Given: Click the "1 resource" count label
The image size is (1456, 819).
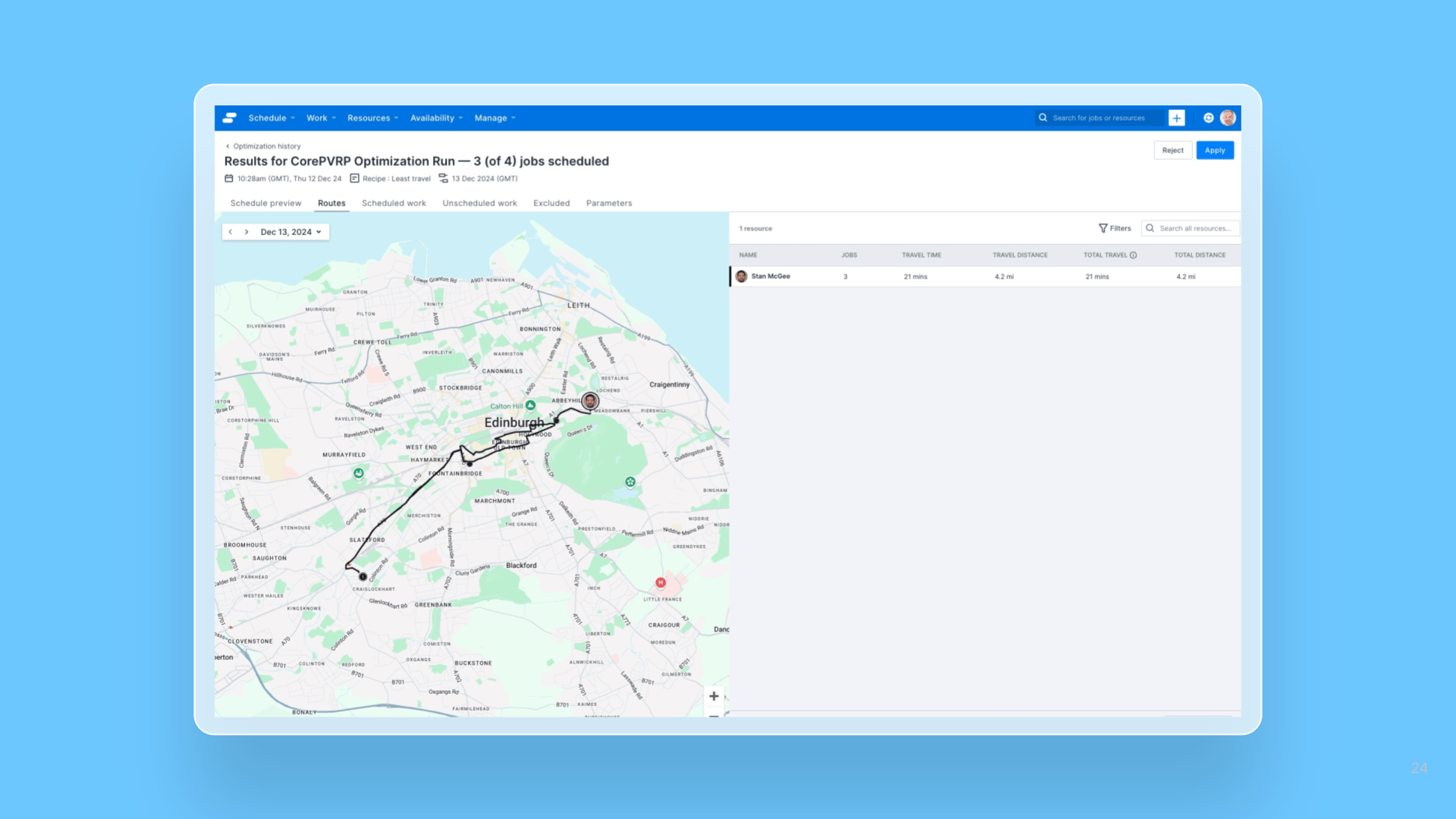Looking at the screenshot, I should point(755,228).
